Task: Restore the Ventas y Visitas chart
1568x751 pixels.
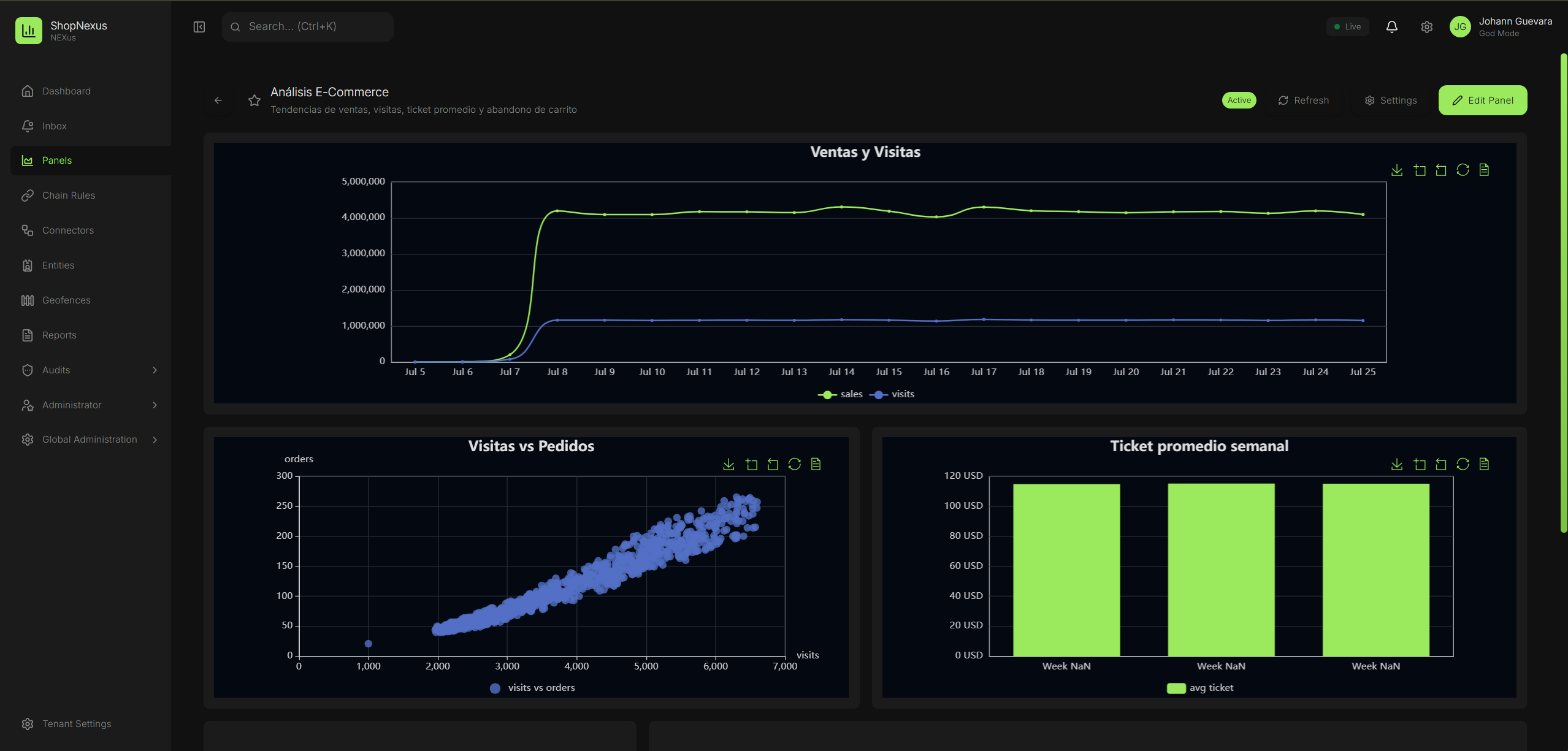Action: tap(1463, 170)
